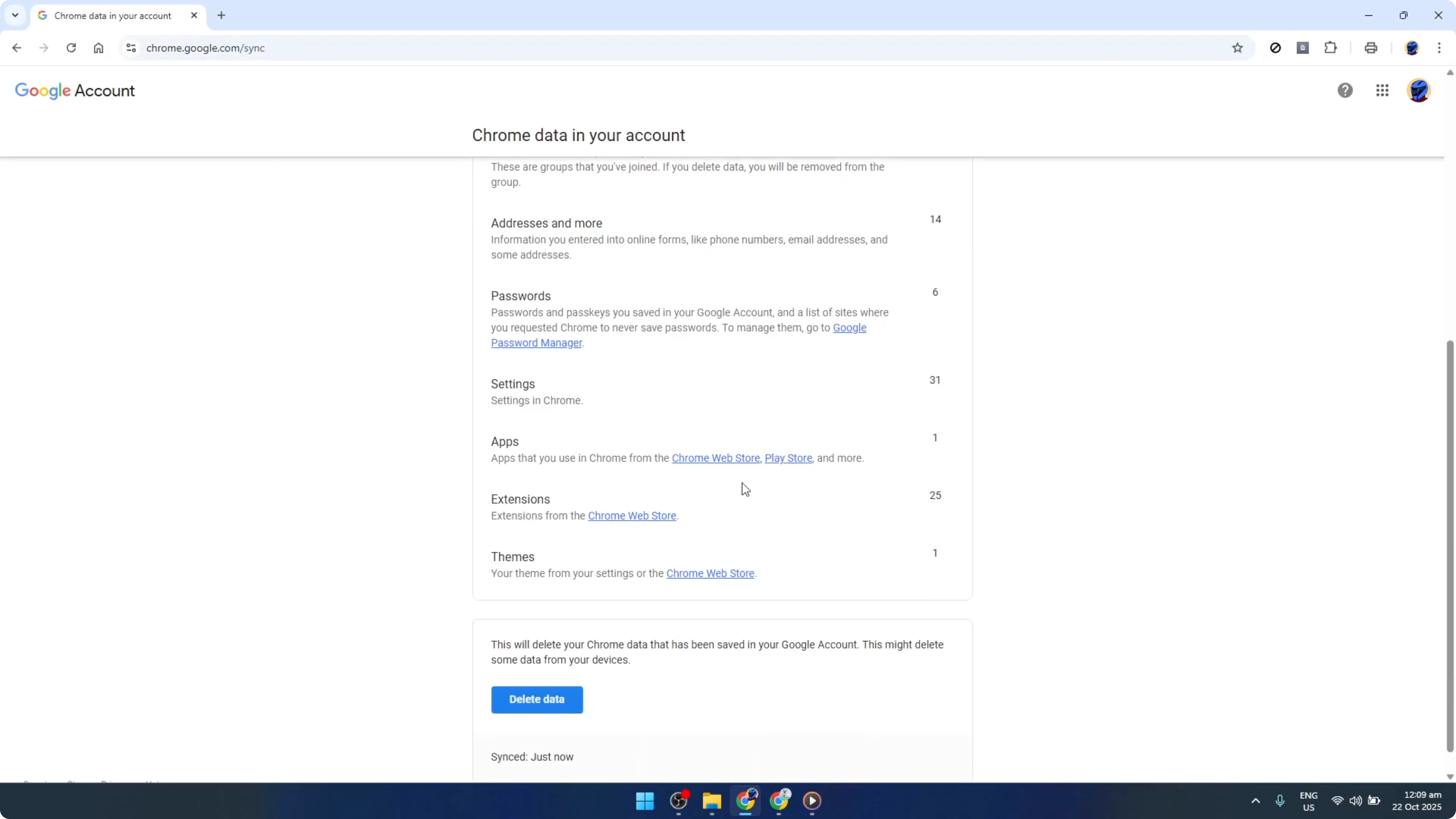Open the Google apps grid launcher

coord(1382,91)
